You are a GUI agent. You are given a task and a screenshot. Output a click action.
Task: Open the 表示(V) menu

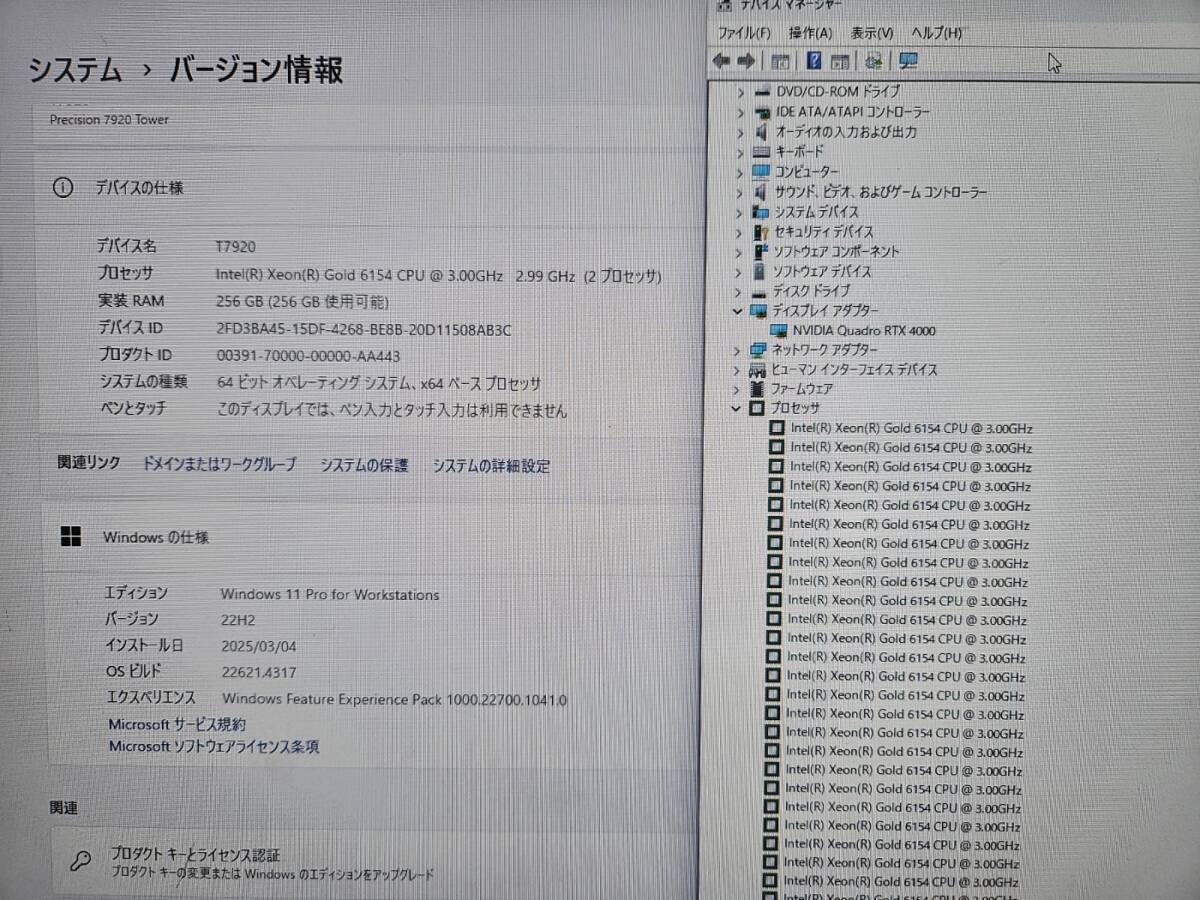(872, 33)
